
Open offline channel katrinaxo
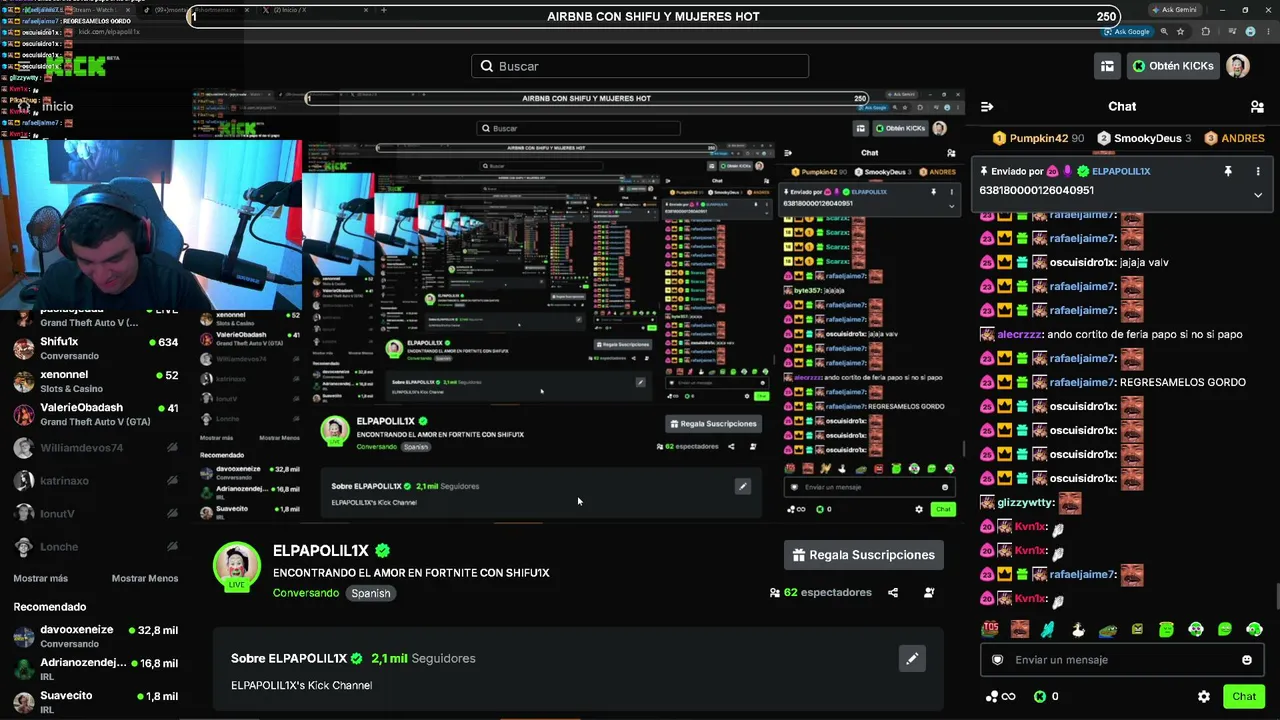click(95, 481)
